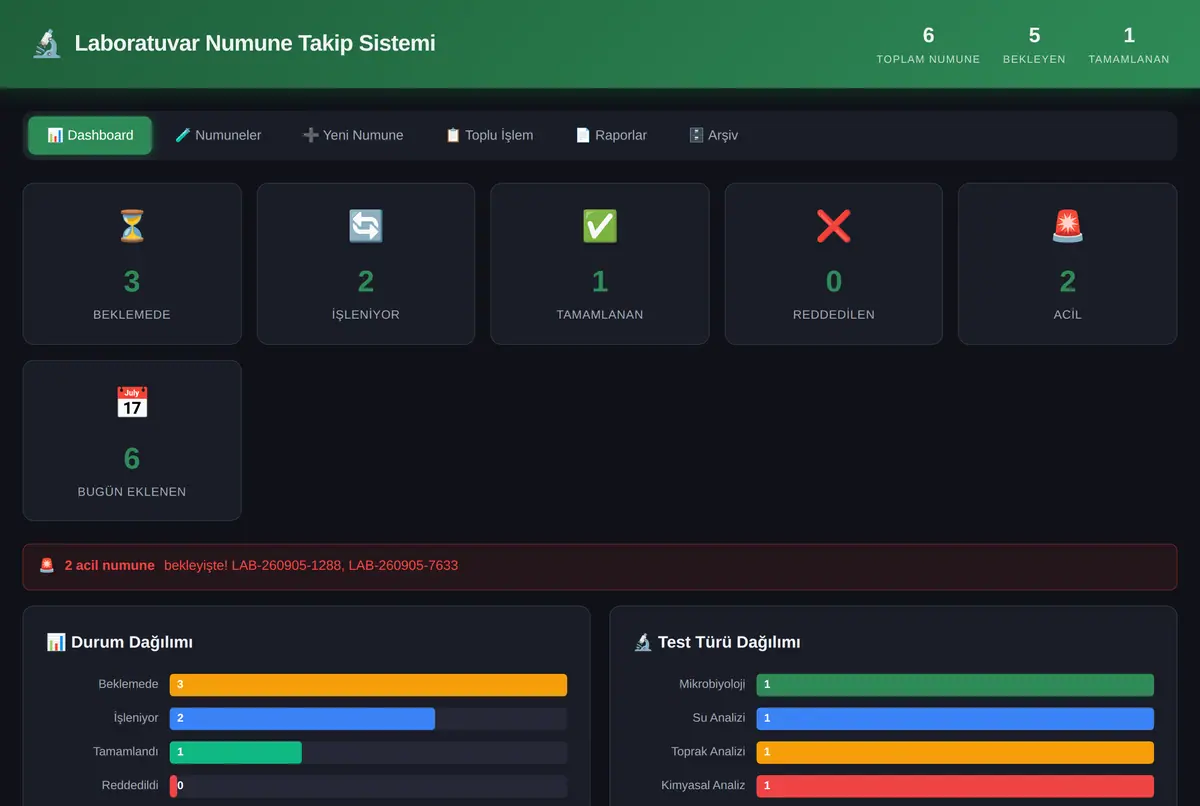Click the refresh arrows icon on the İşleniyor card
Screen dimensions: 1200x806
tap(366, 227)
